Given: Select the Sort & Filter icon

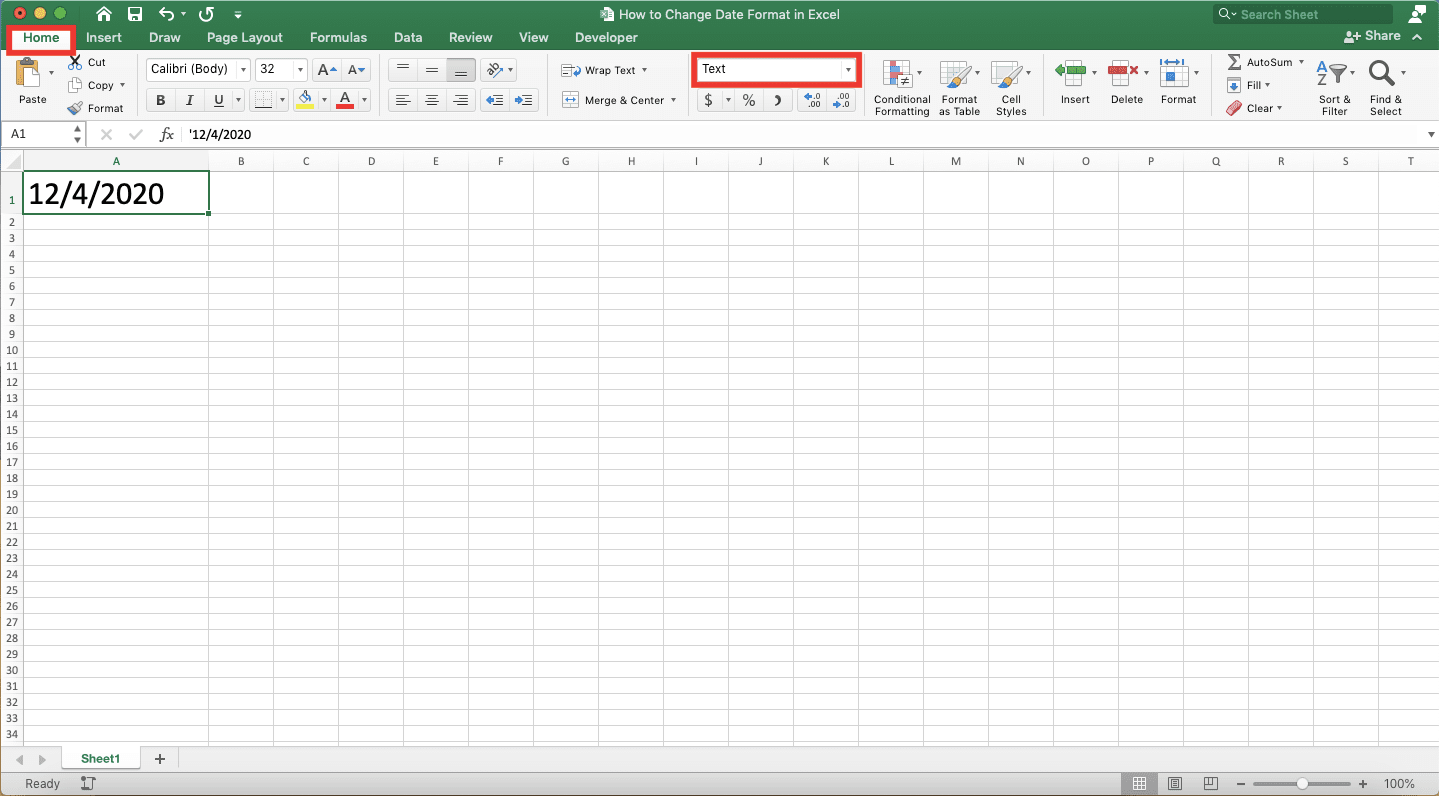Looking at the screenshot, I should coord(1334,86).
